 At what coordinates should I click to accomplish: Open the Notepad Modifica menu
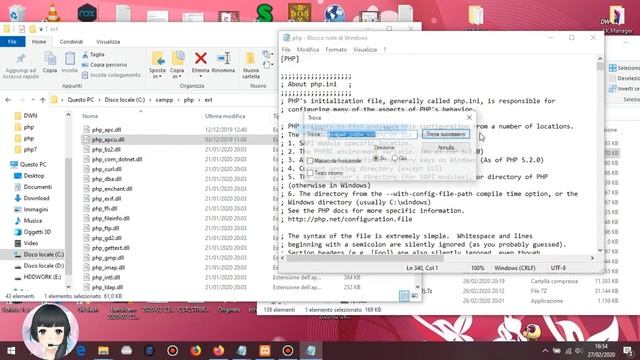[x=308, y=49]
